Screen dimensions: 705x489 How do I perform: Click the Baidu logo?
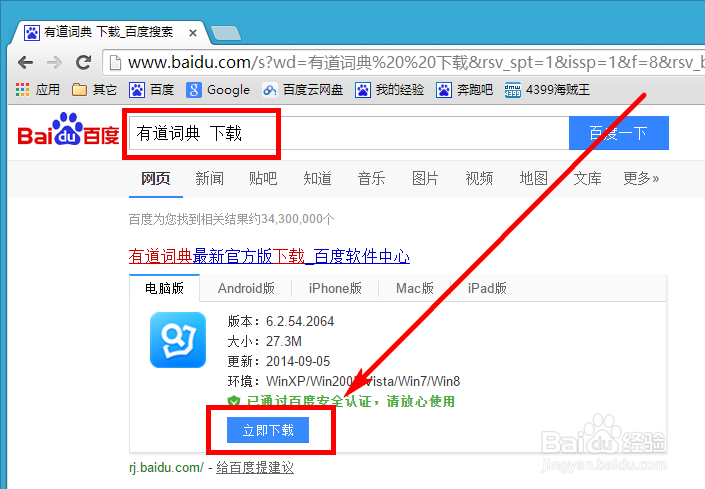[x=68, y=129]
